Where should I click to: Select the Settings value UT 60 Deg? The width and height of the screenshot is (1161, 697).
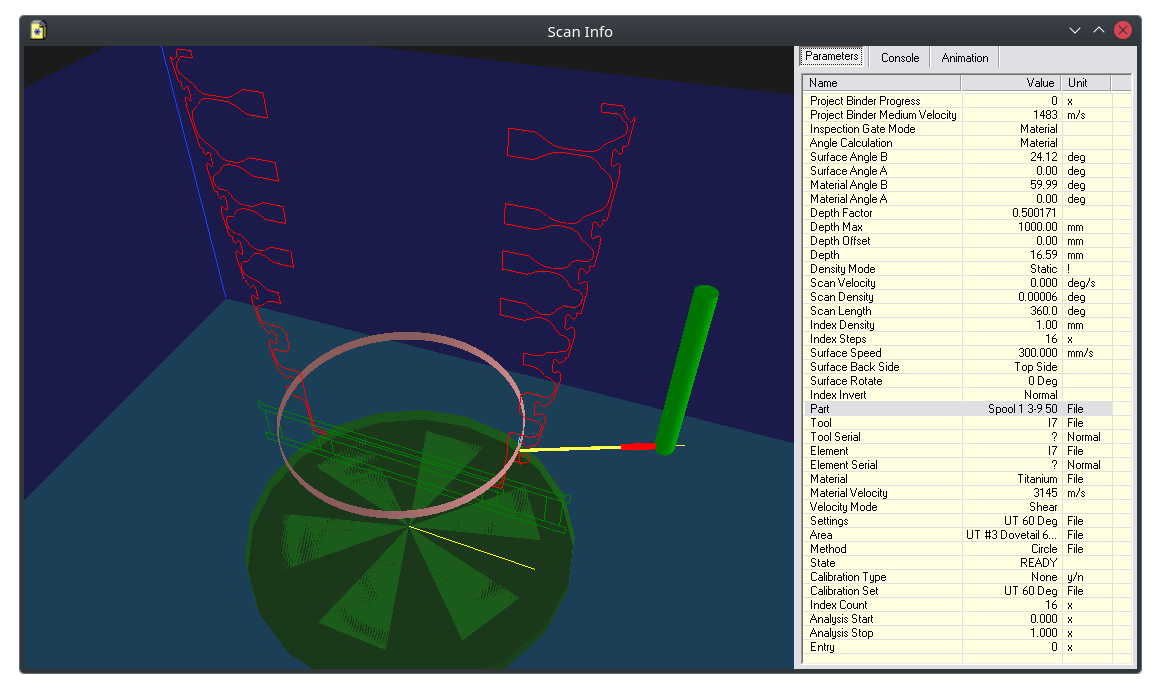pos(1031,521)
